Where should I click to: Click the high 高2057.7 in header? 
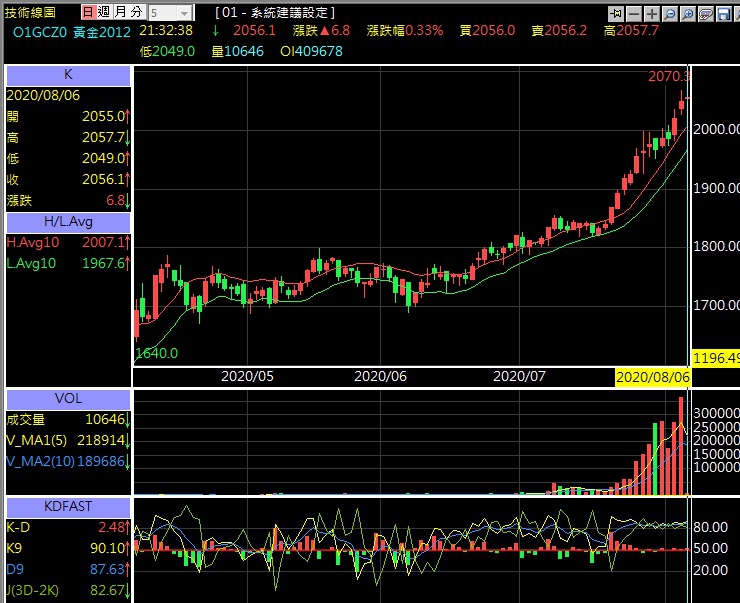pyautogui.click(x=631, y=31)
